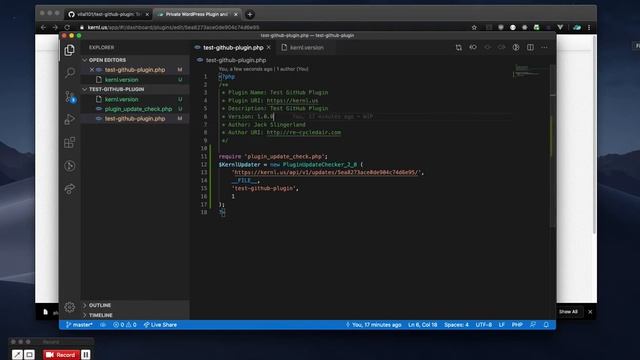Select the screen region tool in recorder panel
The image size is (640, 360).
click(29, 355)
